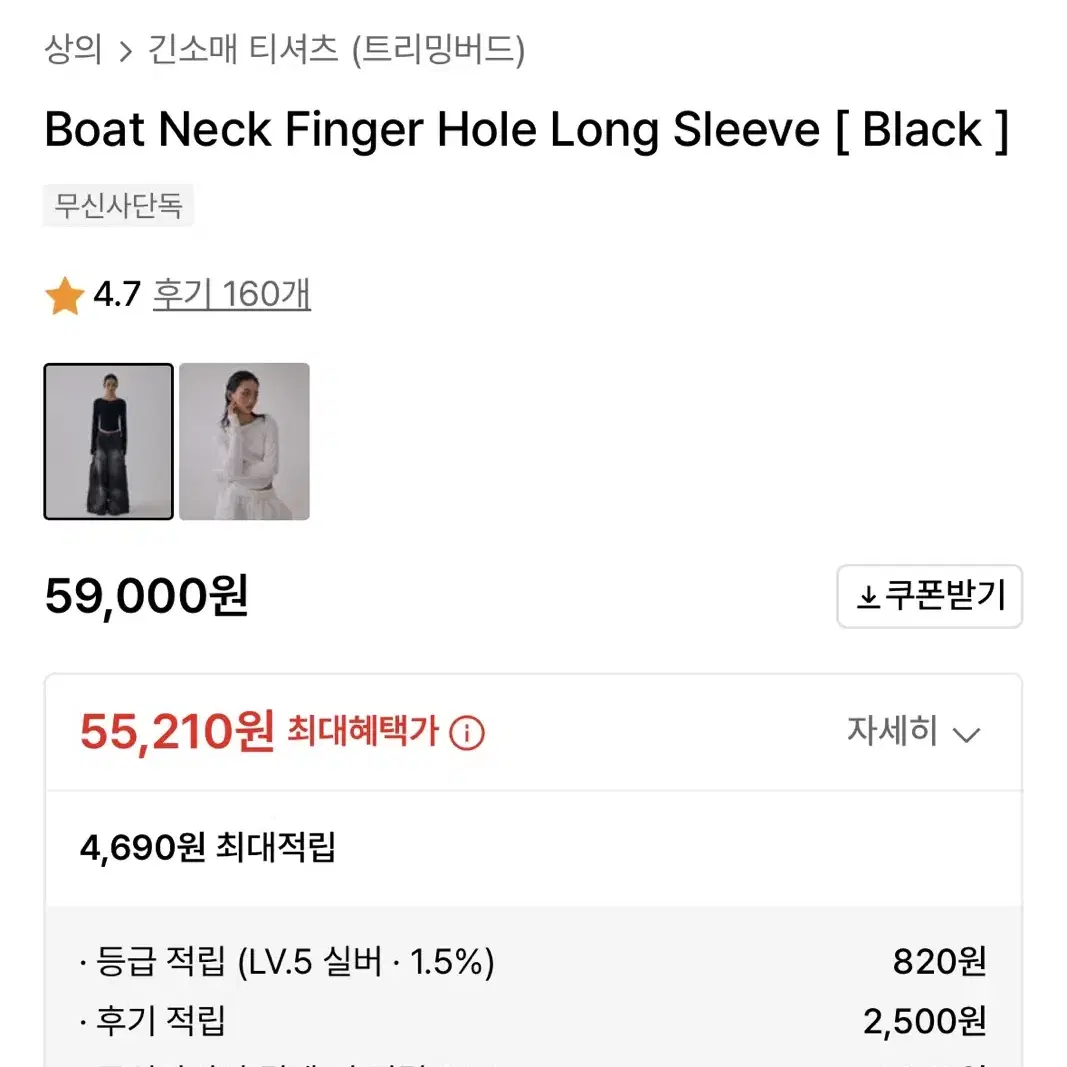Click the 등급 적립 LV.5 실버 row

pyautogui.click(x=289, y=963)
